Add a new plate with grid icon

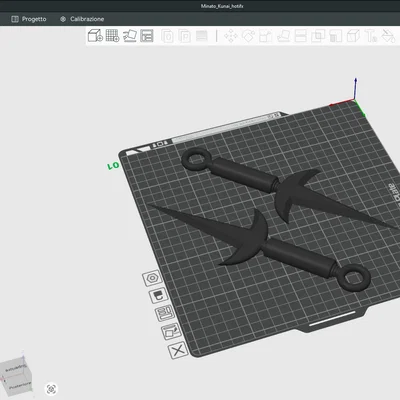pos(112,35)
